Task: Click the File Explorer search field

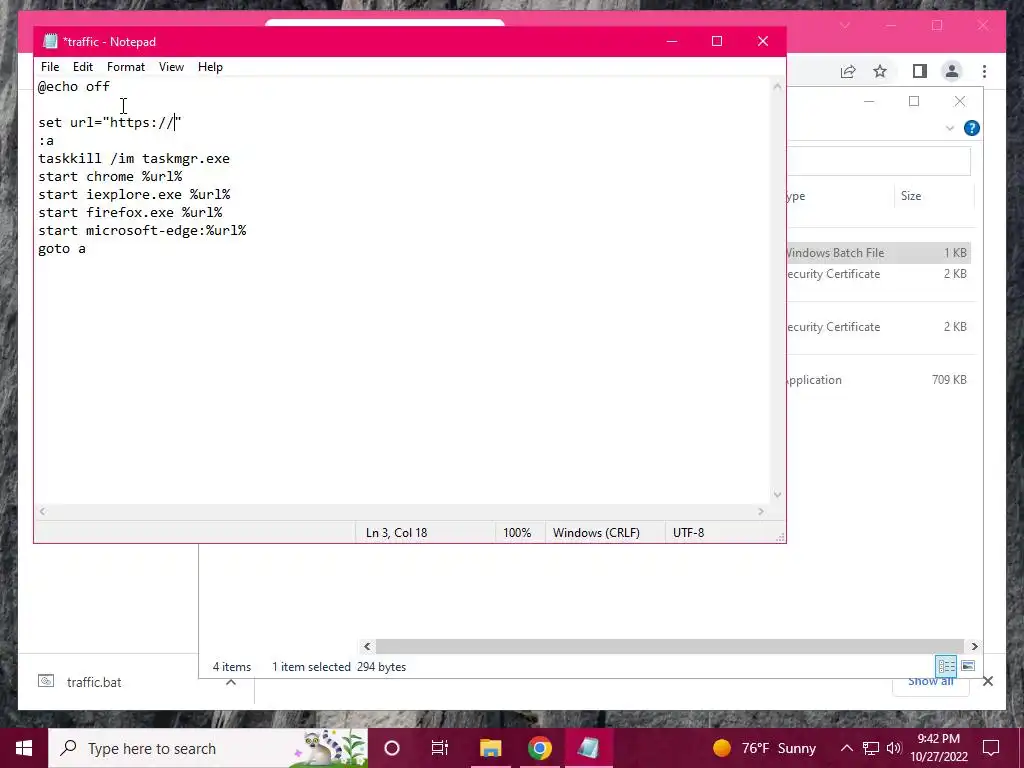Action: 878,161
